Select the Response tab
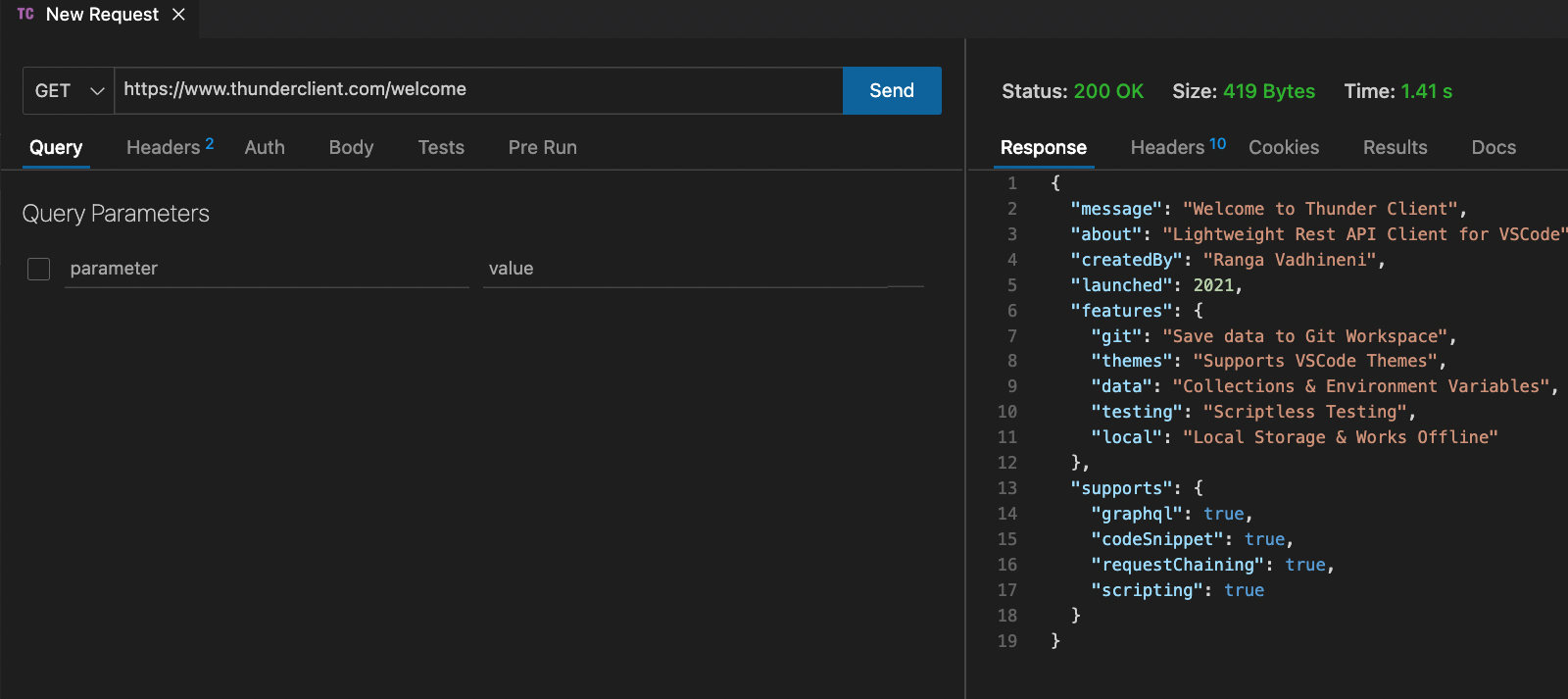The height and width of the screenshot is (699, 1568). [1043, 147]
